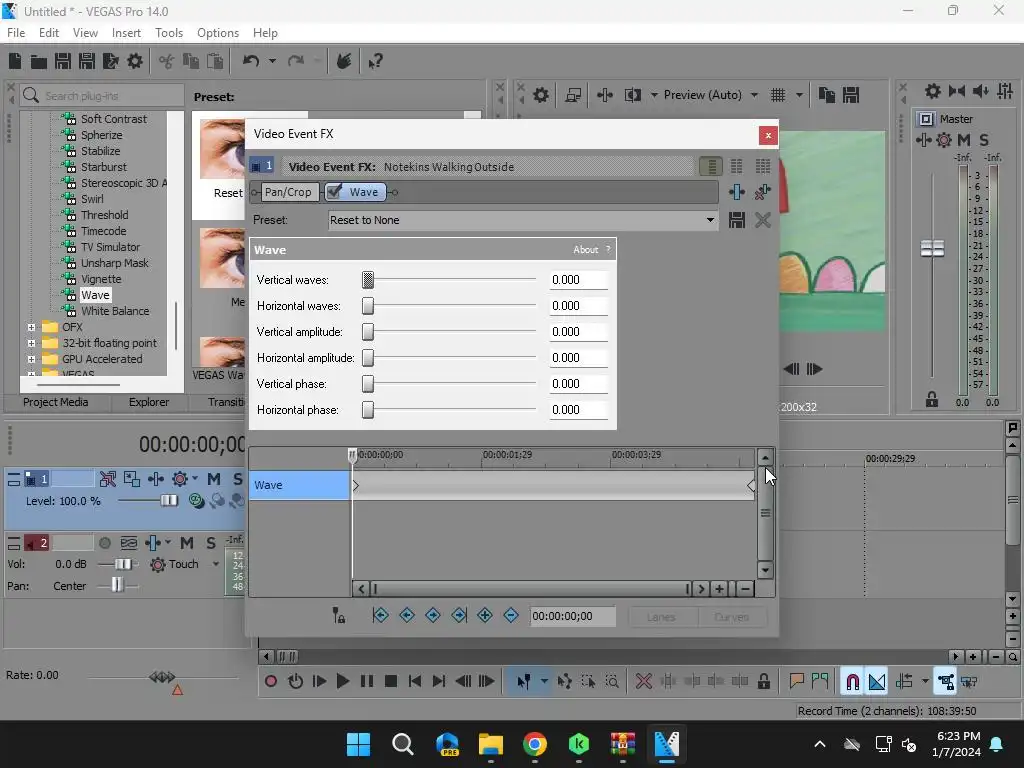Click the Save Preset disk icon
The image size is (1024, 768).
click(x=737, y=220)
